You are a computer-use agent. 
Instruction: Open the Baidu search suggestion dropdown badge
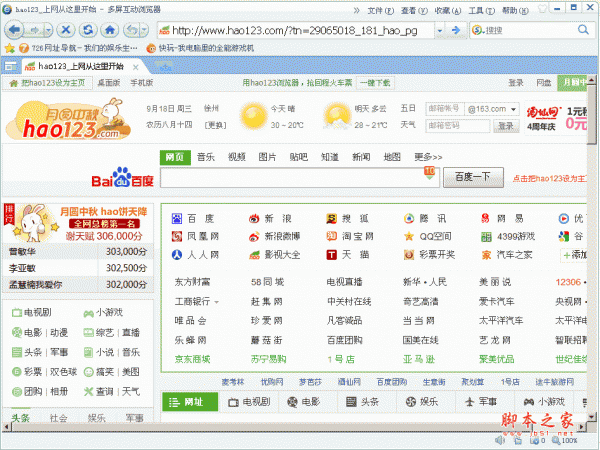[429, 173]
